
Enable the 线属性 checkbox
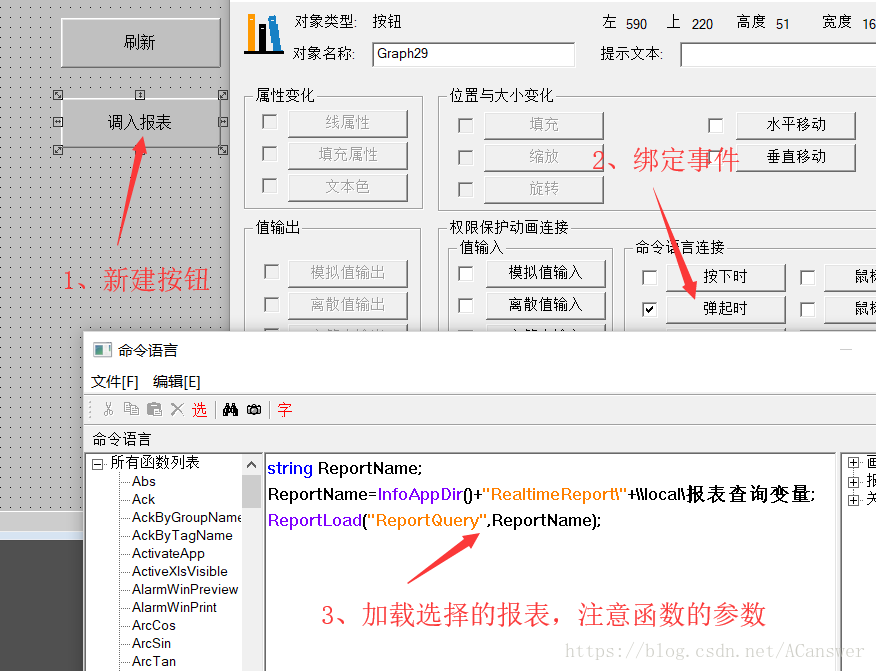tap(270, 122)
